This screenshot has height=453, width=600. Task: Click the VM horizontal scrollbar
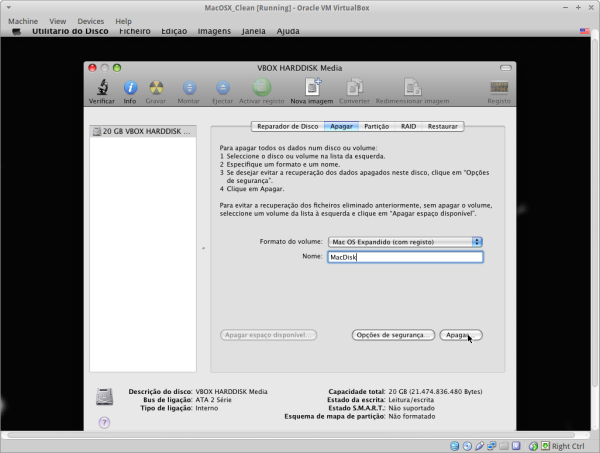point(291,435)
